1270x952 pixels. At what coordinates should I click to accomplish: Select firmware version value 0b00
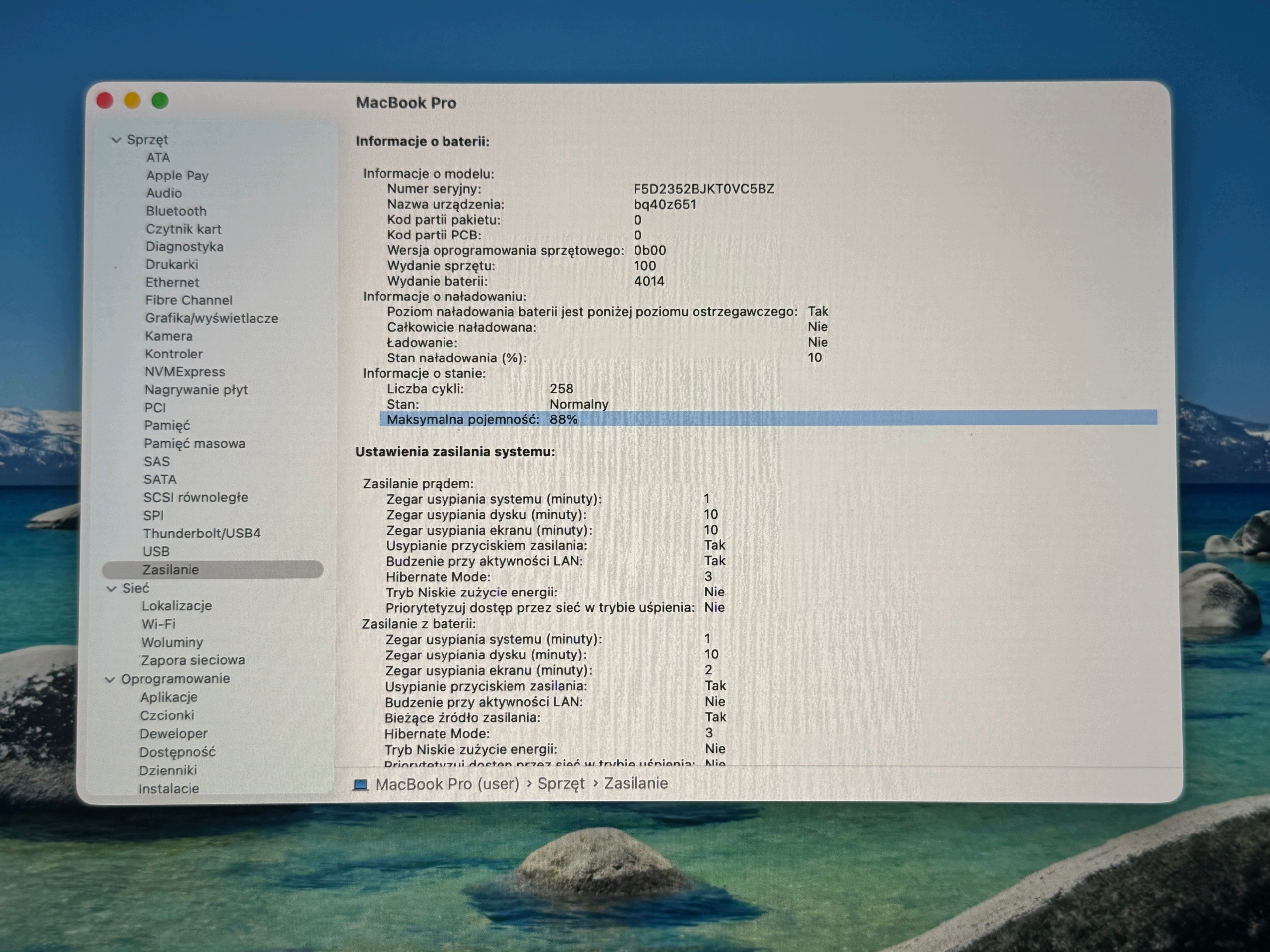650,250
